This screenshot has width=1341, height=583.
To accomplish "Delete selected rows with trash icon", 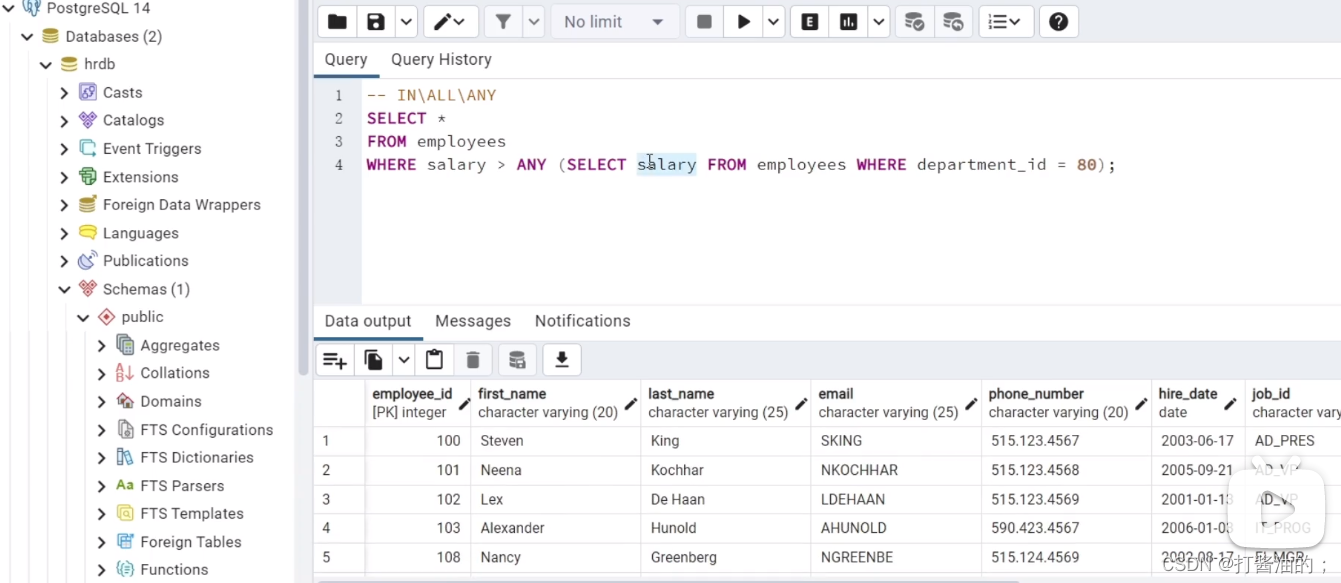I will coord(473,360).
